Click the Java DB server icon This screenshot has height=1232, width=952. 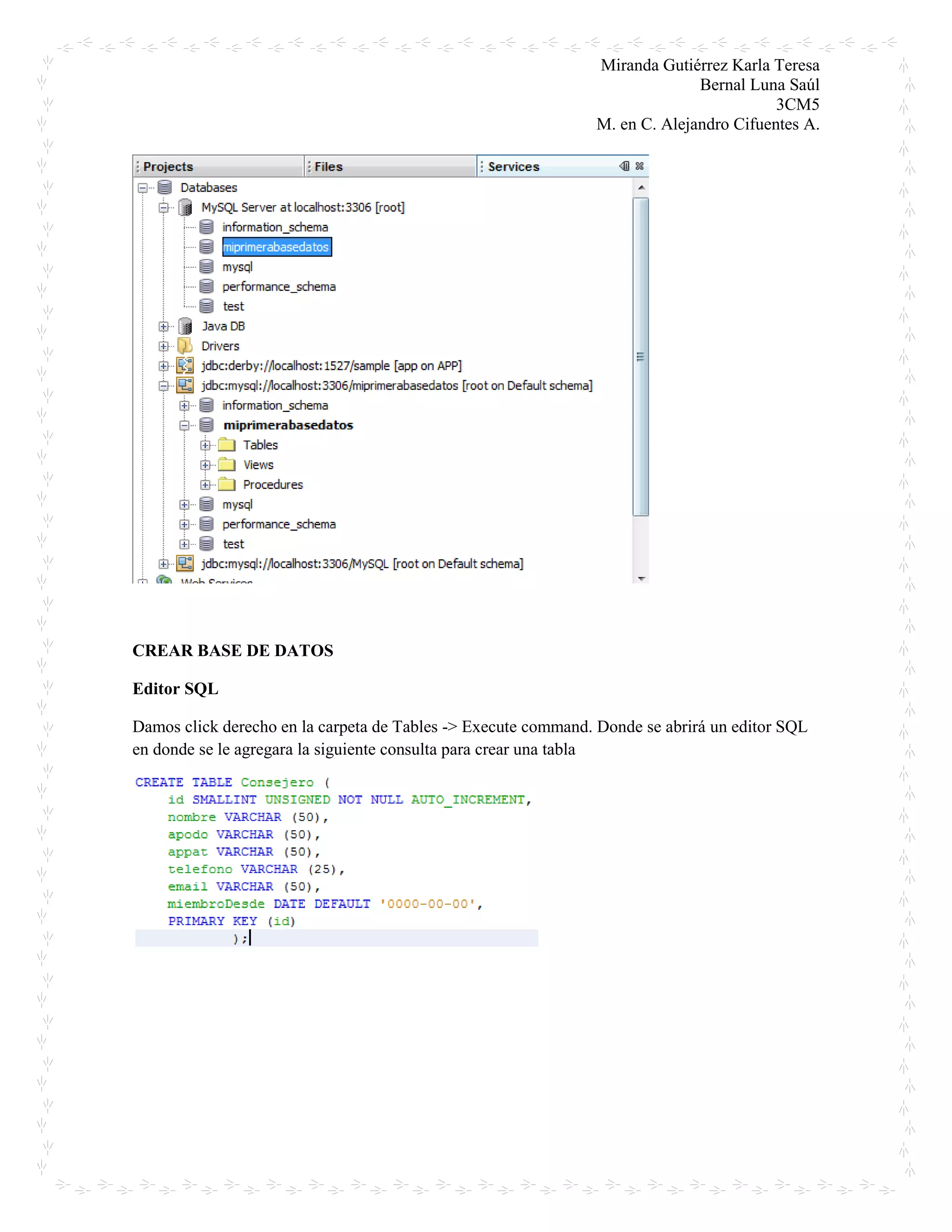pyautogui.click(x=185, y=326)
